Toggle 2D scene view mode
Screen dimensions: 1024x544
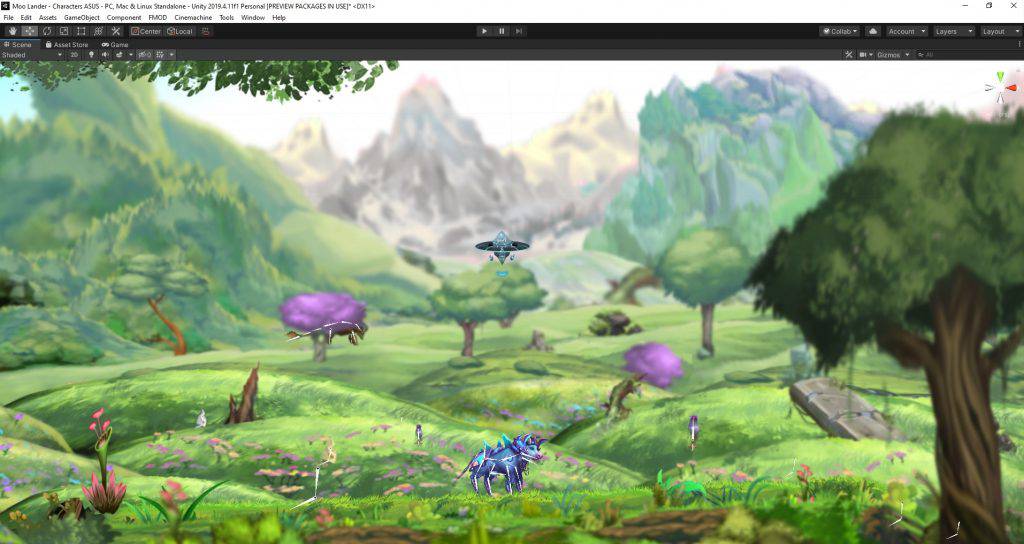74,55
